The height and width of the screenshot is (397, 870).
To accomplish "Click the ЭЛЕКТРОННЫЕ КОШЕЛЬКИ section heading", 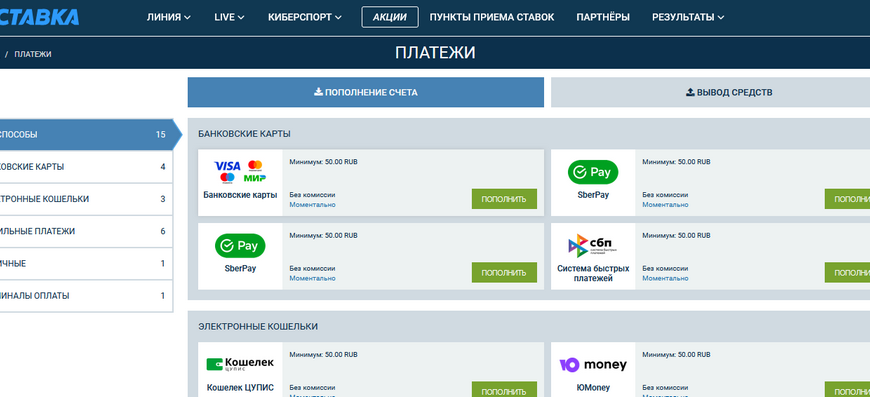I will click(258, 327).
